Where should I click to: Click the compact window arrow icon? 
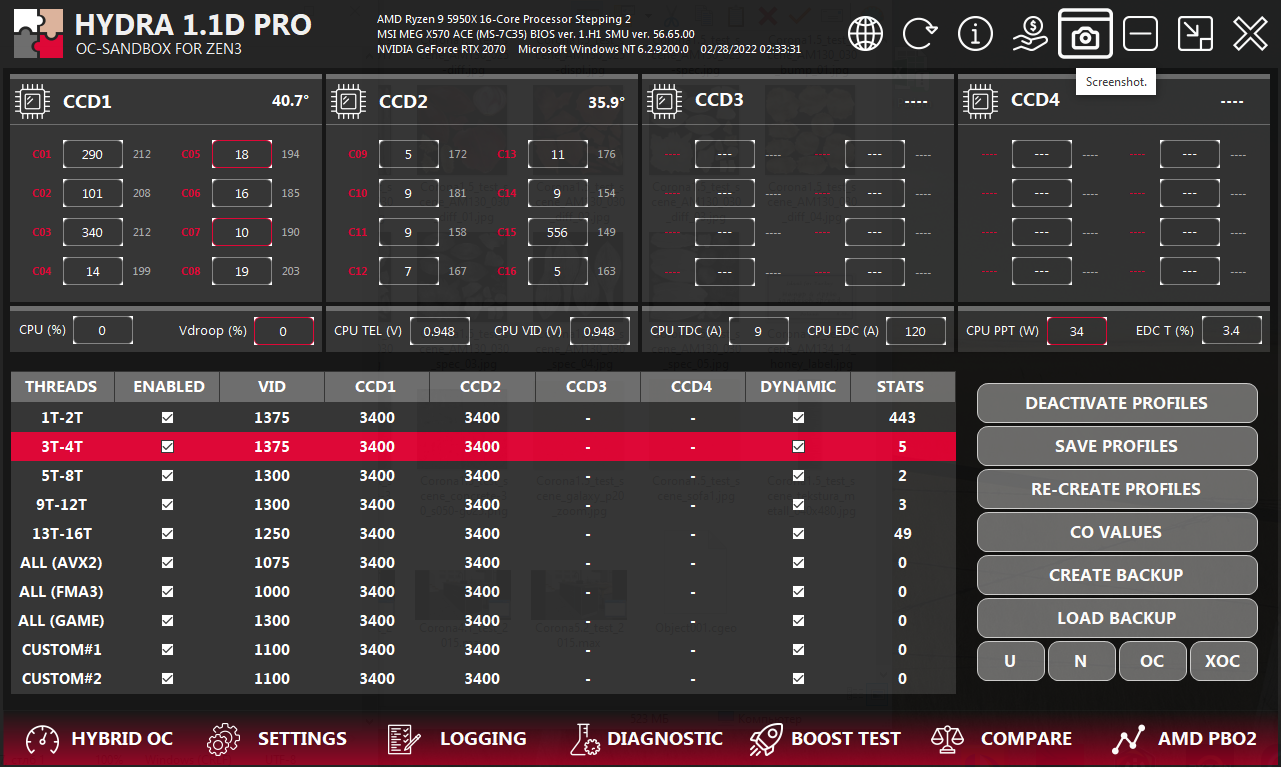[1195, 34]
